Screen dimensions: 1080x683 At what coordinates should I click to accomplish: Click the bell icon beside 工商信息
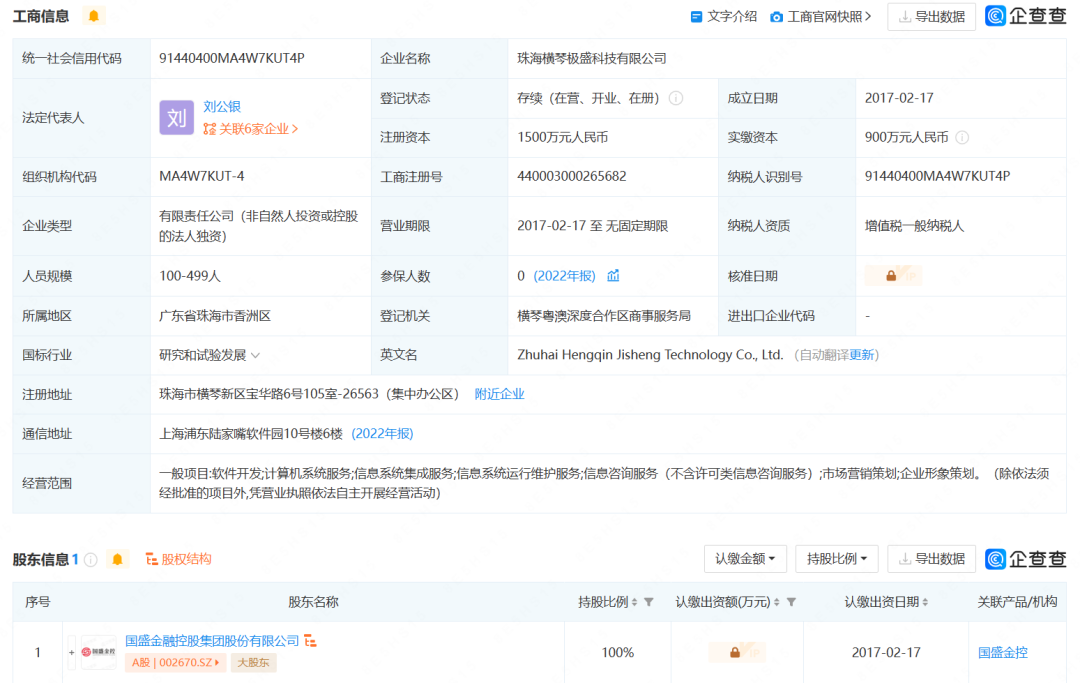pyautogui.click(x=94, y=16)
